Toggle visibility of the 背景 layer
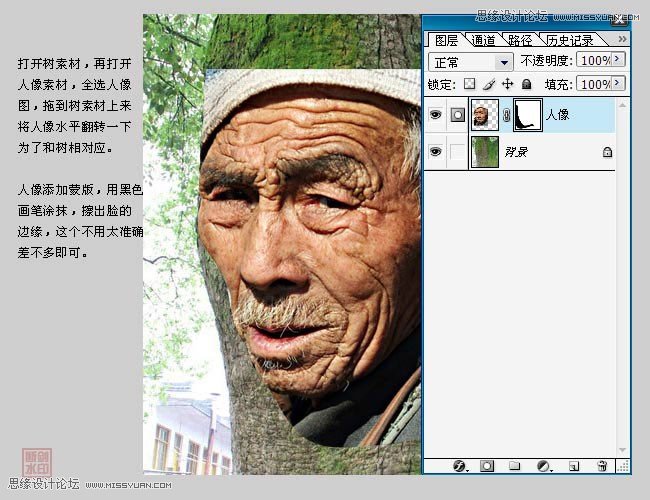This screenshot has height=500, width=650. point(435,152)
